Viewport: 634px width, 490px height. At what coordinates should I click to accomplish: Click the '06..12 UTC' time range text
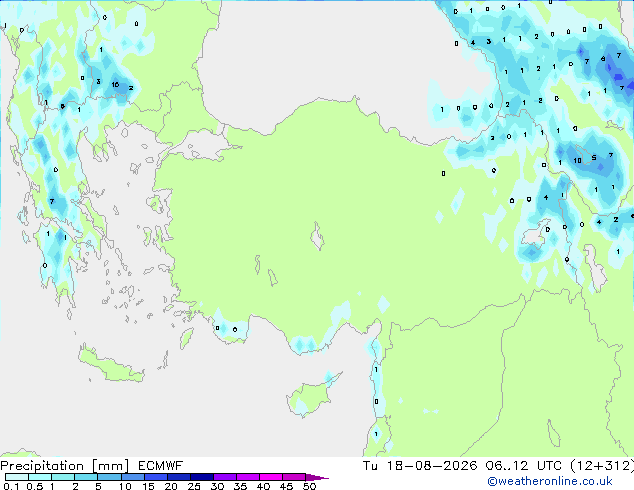click(524, 466)
